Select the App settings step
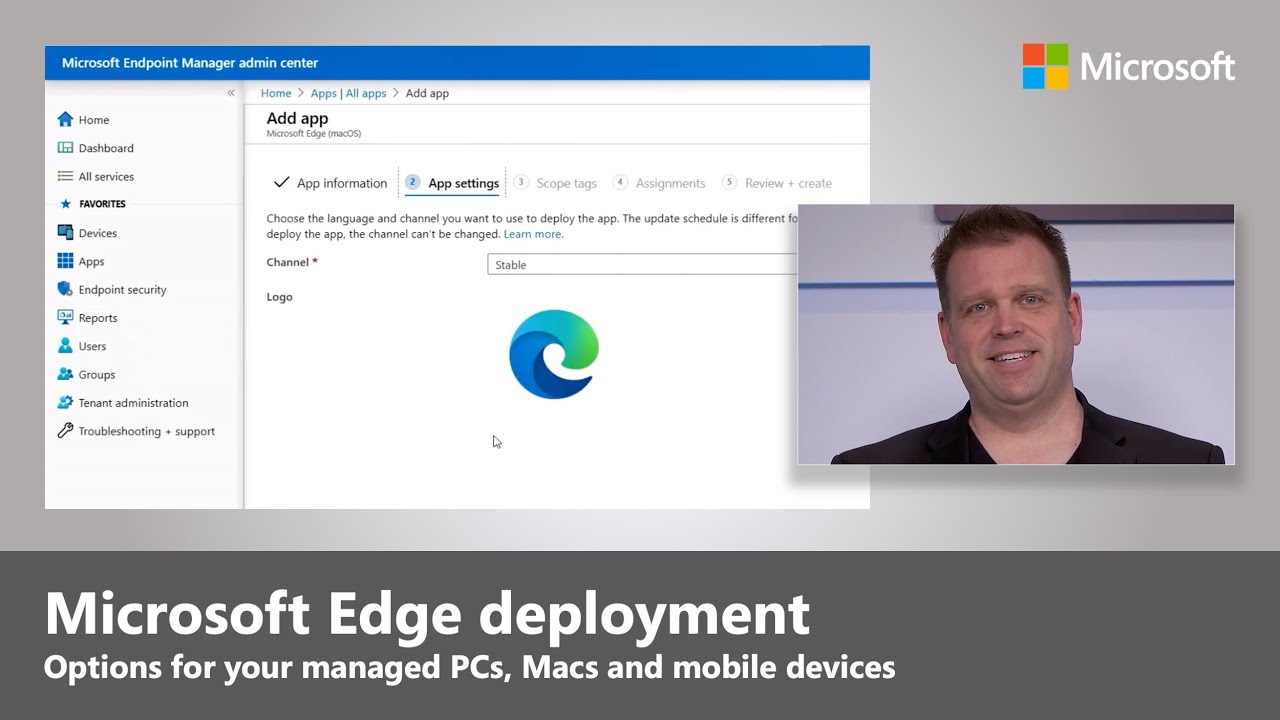The width and height of the screenshot is (1280, 720). pyautogui.click(x=452, y=183)
